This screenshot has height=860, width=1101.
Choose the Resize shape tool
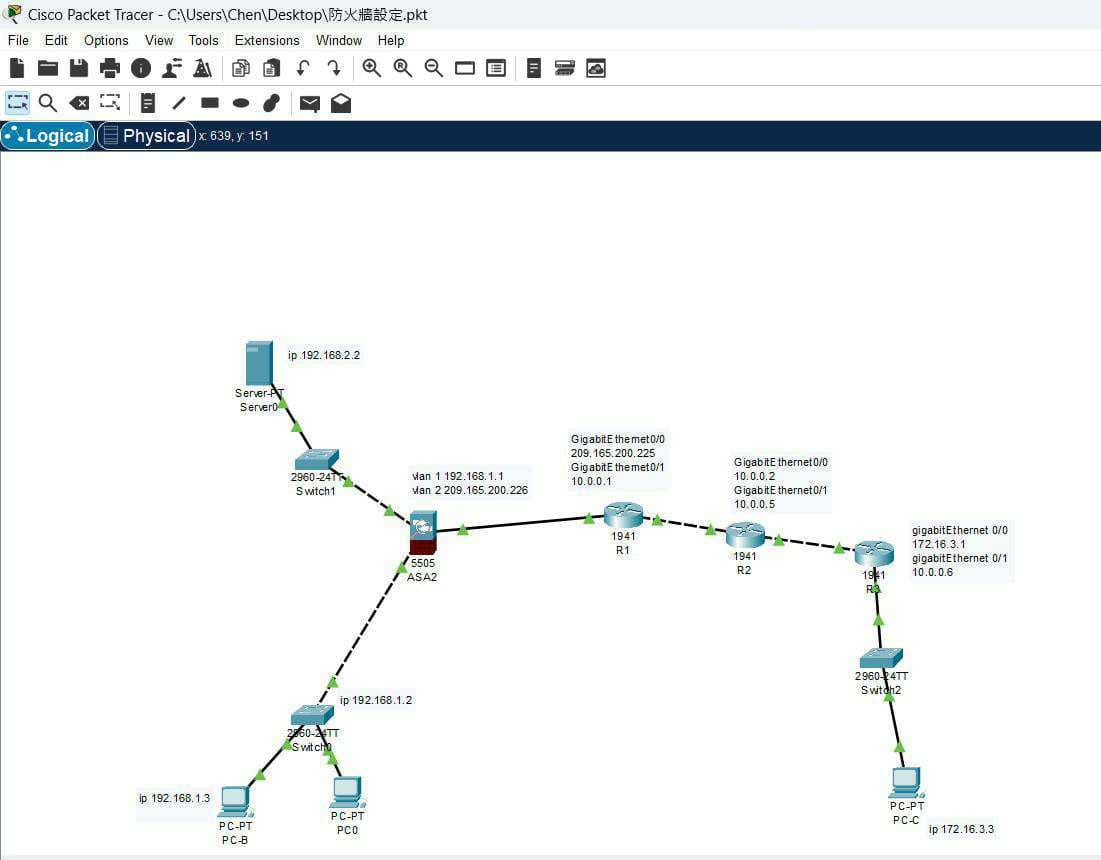point(110,103)
